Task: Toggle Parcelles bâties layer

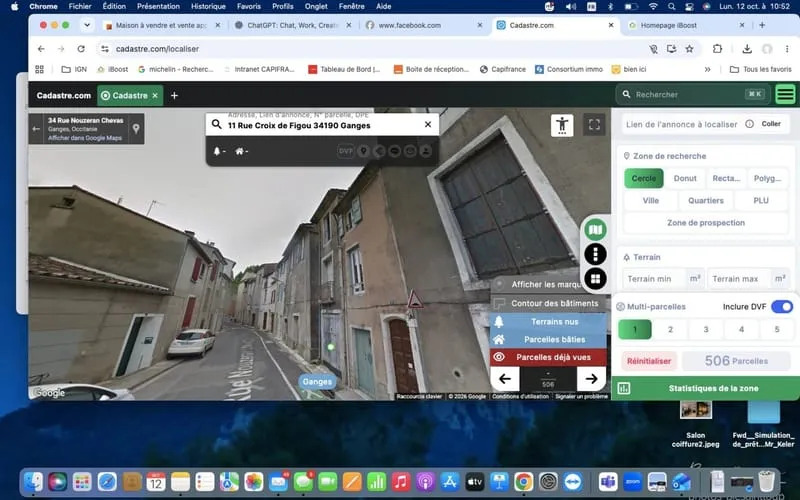Action: coord(548,339)
